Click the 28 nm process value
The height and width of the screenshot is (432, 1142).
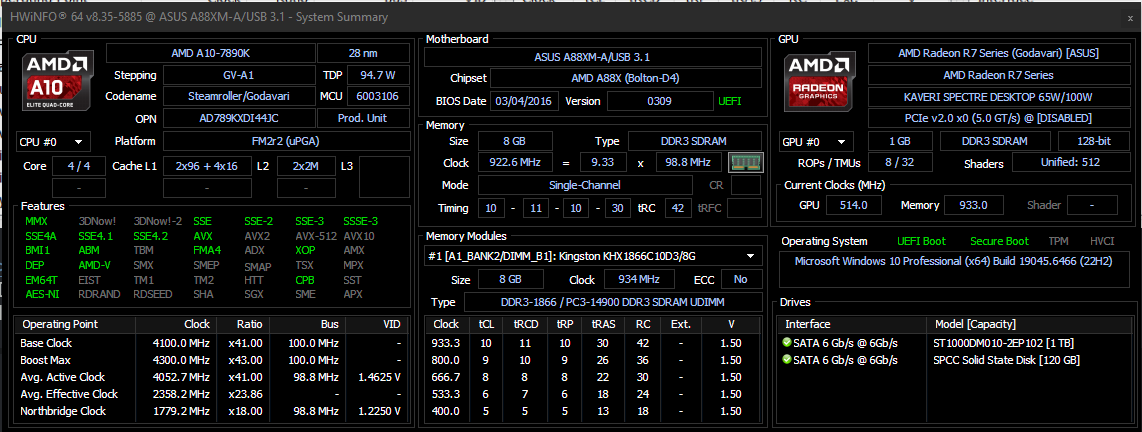point(363,53)
